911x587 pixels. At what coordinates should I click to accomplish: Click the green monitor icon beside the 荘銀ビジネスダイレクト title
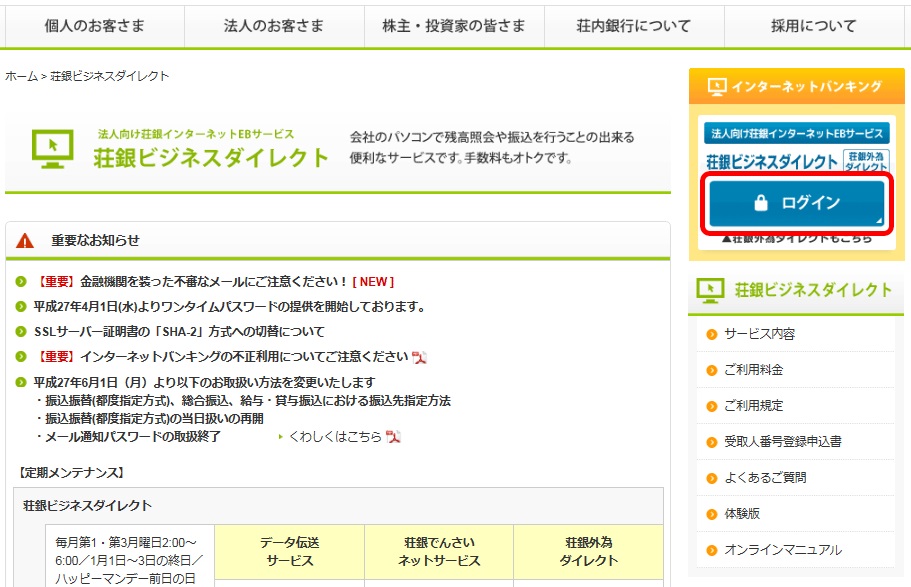53,148
